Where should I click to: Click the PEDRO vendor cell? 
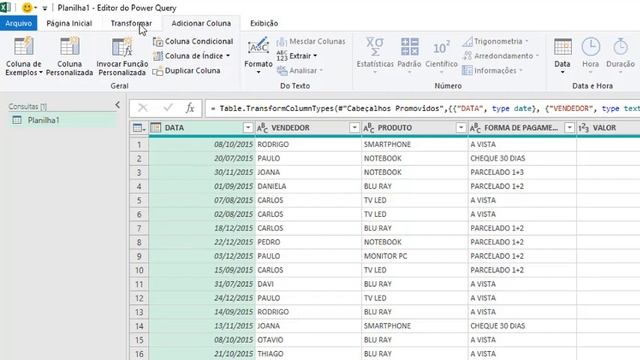(x=309, y=242)
